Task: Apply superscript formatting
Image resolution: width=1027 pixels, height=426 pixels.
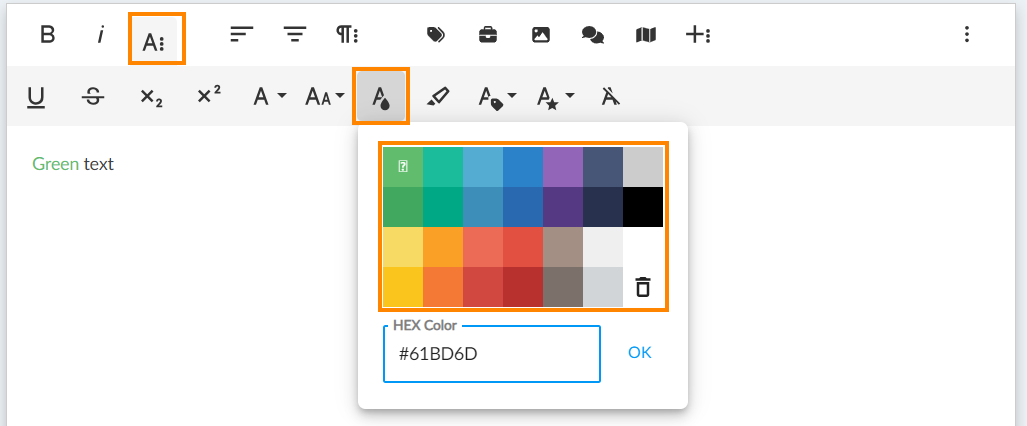Action: [x=209, y=96]
